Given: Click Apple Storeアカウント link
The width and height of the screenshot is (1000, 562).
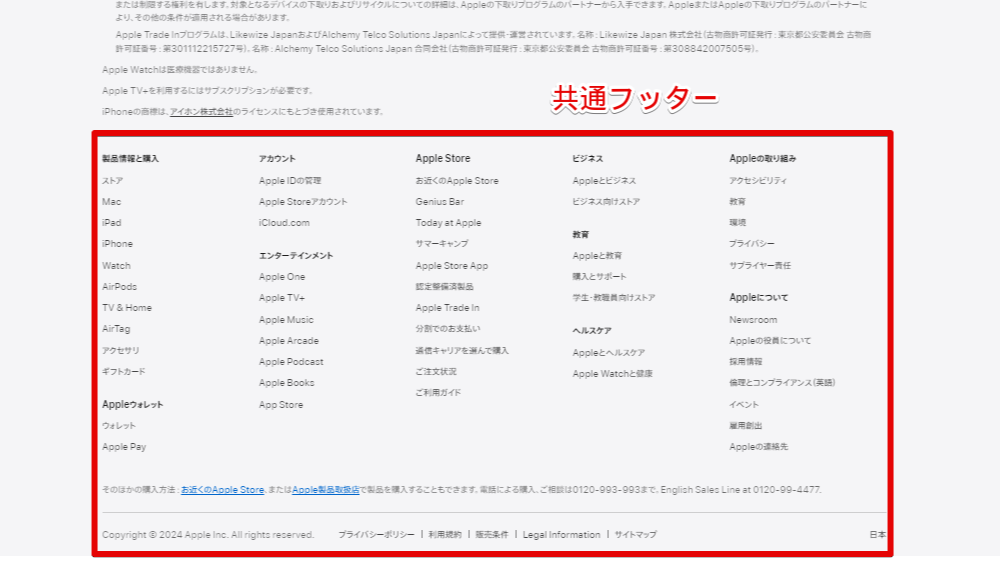Looking at the screenshot, I should coord(303,202).
